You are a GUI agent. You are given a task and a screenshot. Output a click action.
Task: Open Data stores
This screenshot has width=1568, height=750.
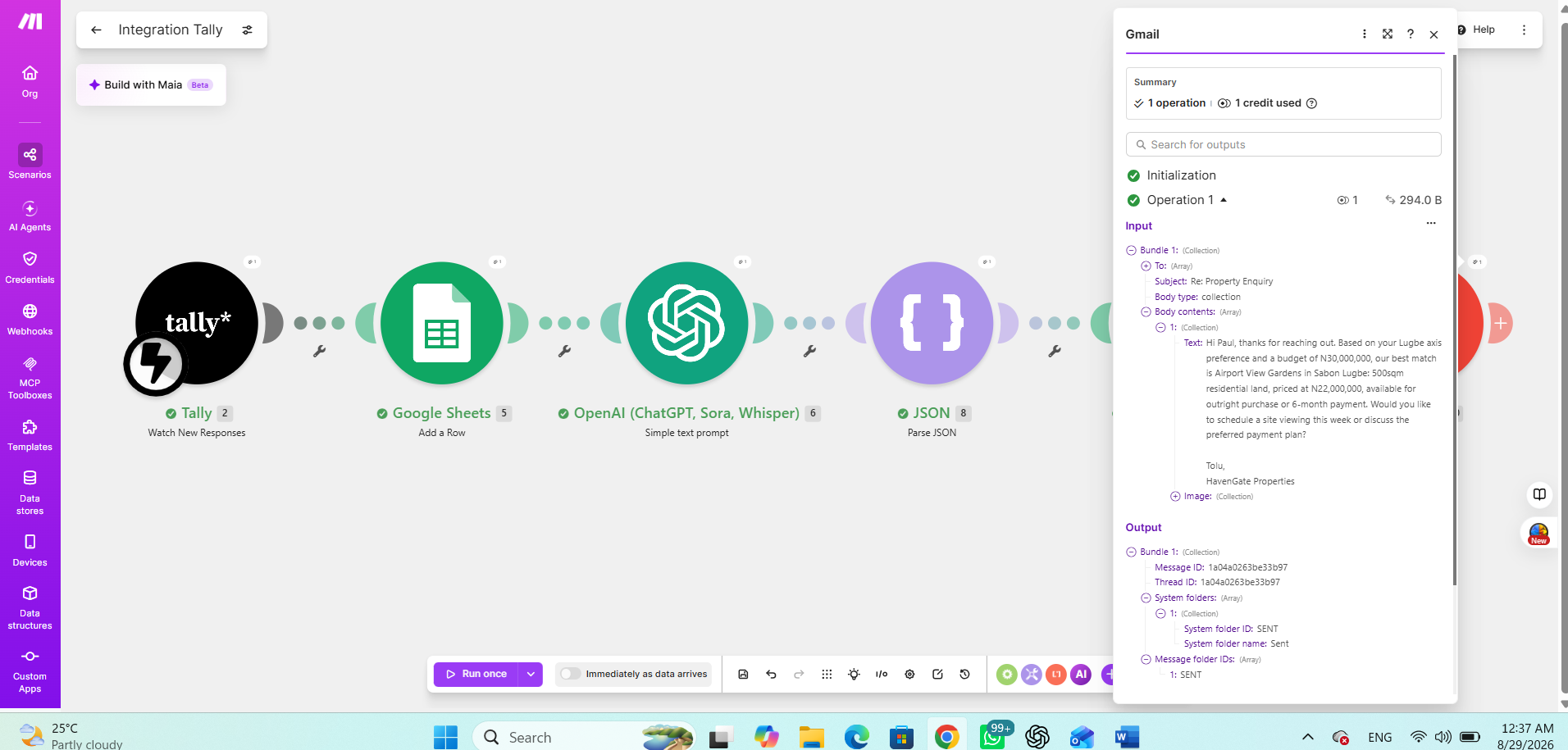coord(30,492)
